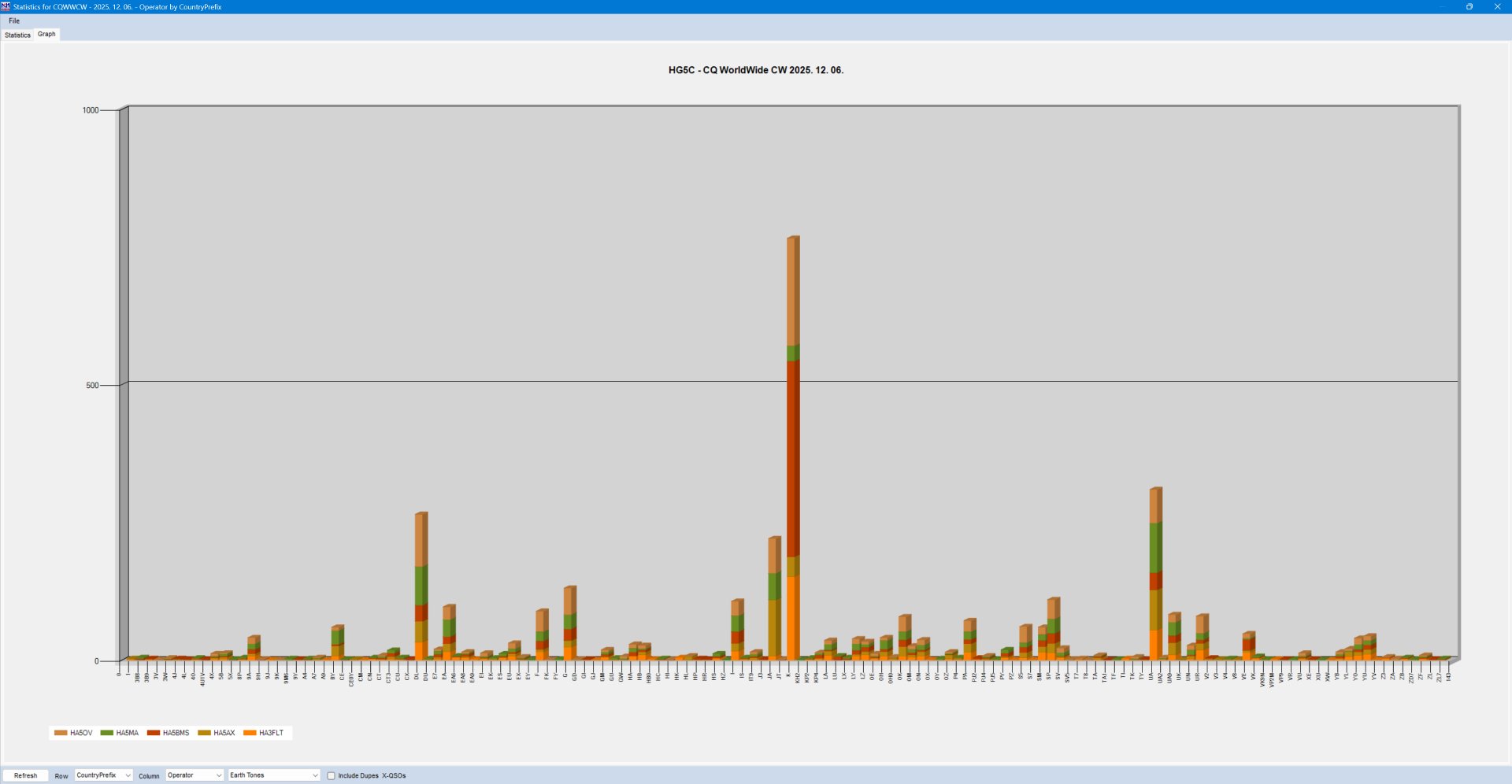Open the Column Operator dropdown
1512x784 pixels.
[x=195, y=775]
